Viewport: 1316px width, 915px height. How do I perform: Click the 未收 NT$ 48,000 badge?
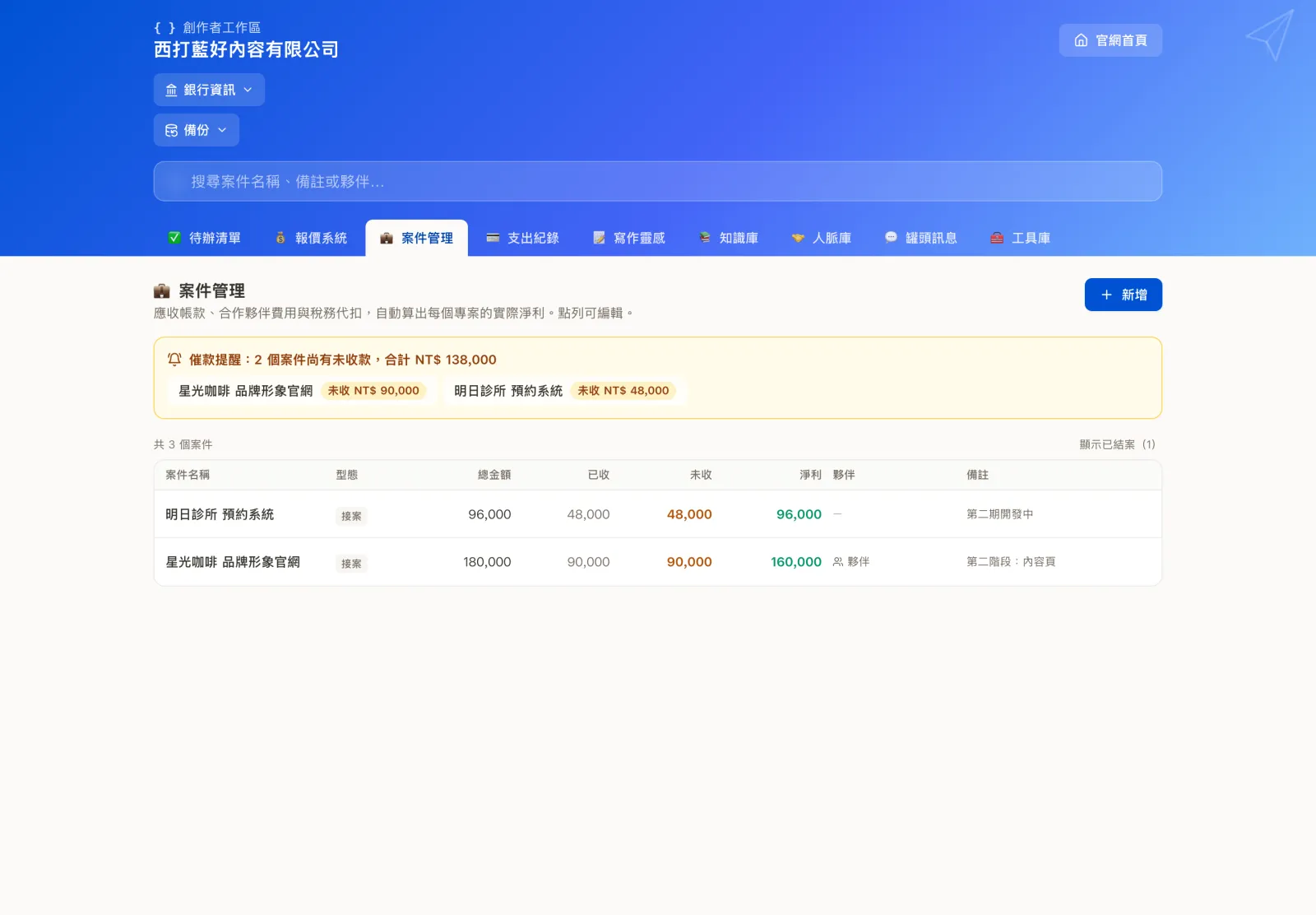[623, 391]
